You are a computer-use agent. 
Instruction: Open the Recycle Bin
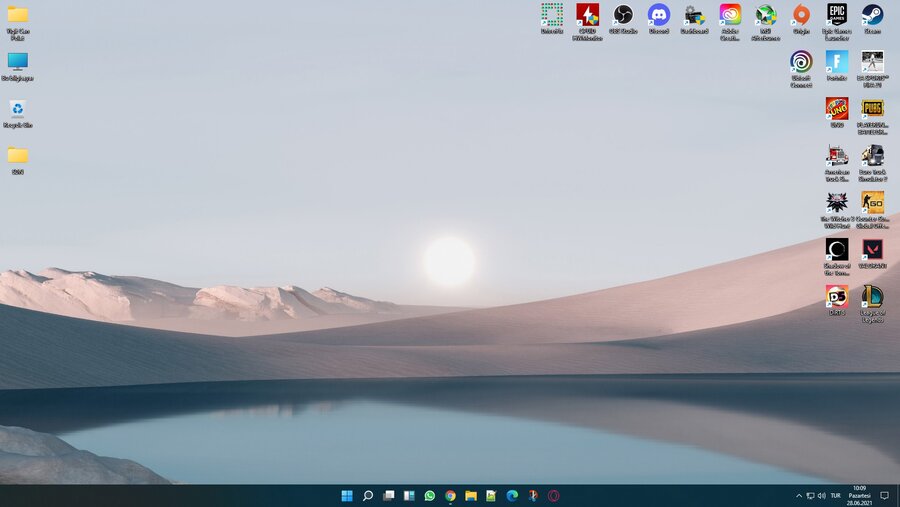coord(17,109)
